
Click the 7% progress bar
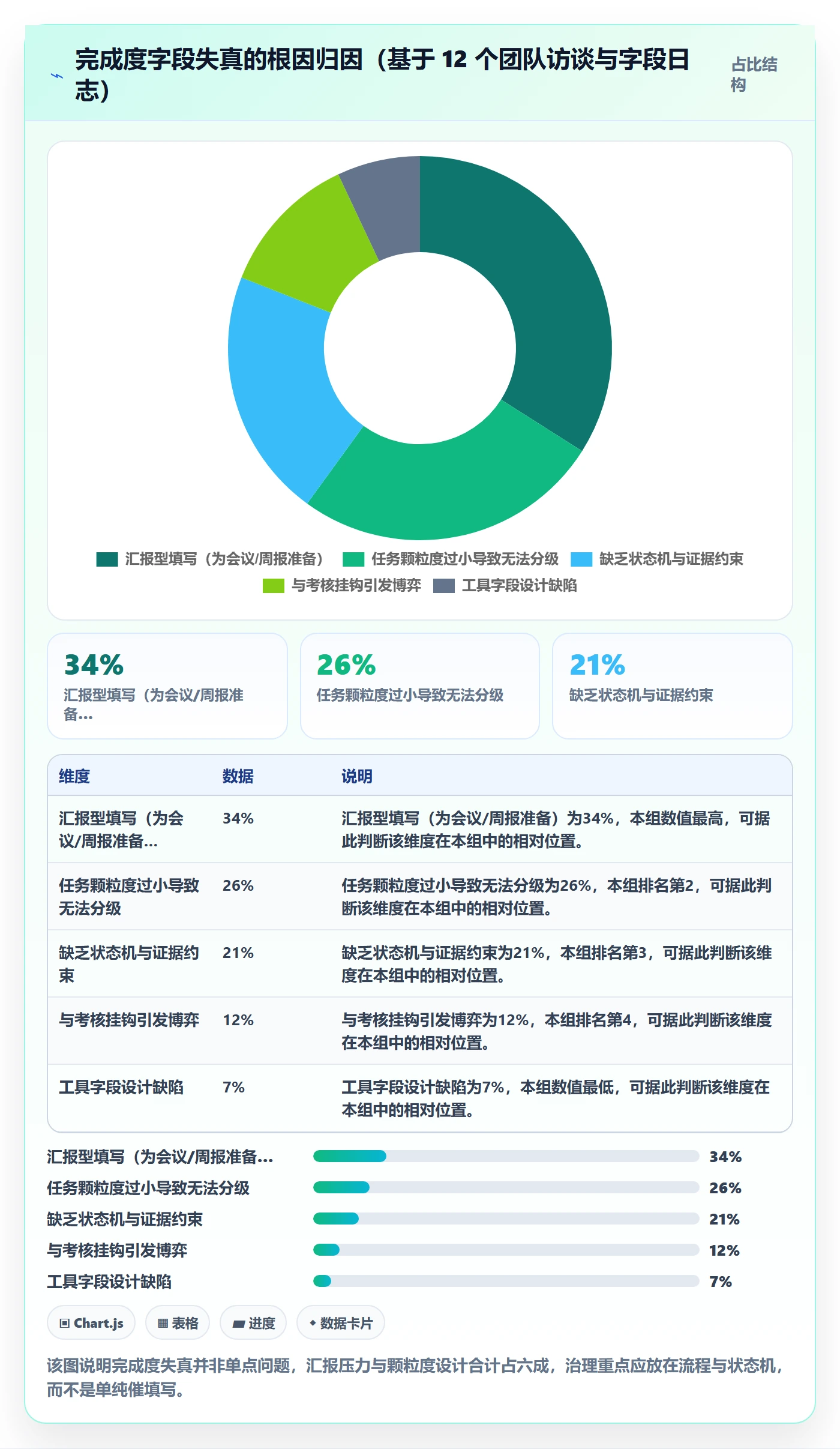click(x=506, y=1281)
